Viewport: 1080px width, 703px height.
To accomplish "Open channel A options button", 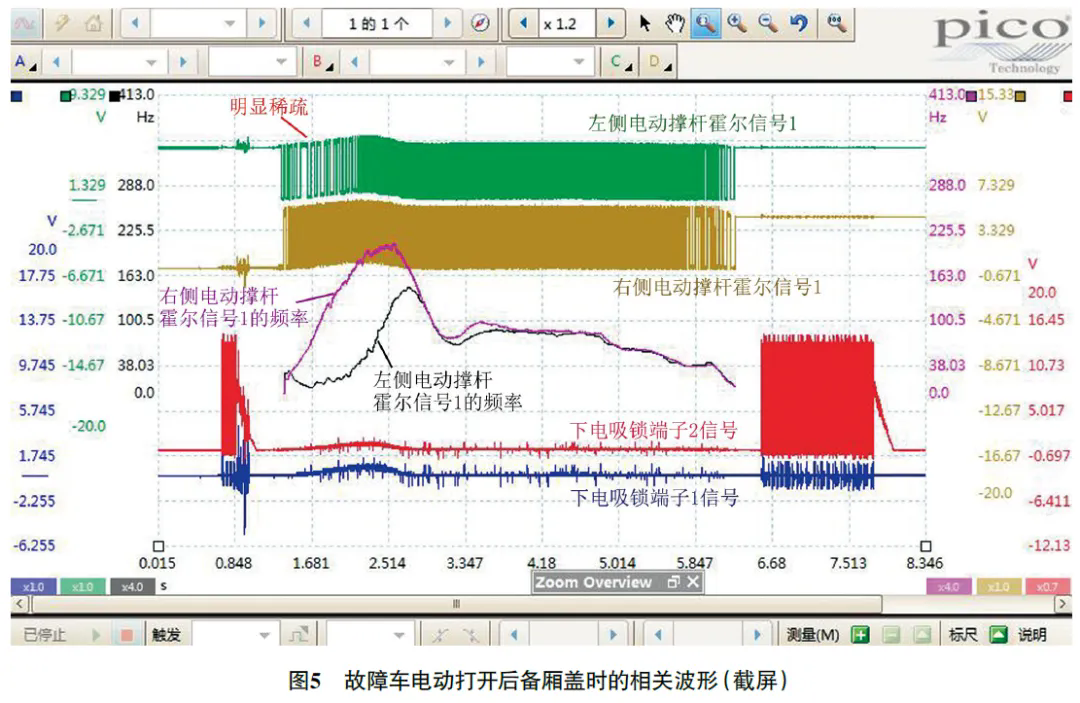I will pyautogui.click(x=25, y=63).
